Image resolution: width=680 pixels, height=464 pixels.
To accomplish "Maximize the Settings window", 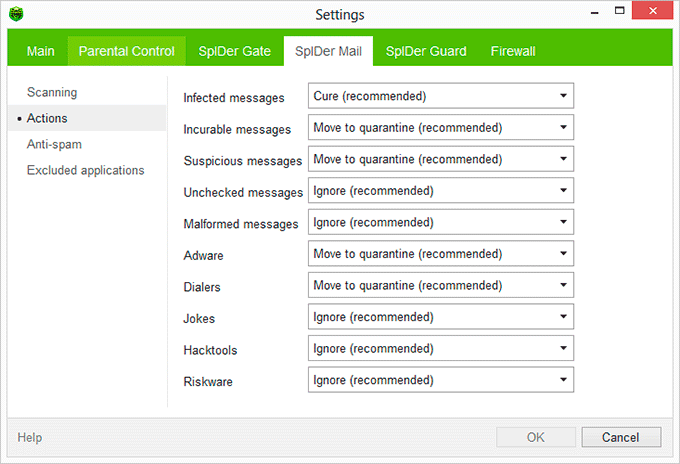I will (620, 11).
